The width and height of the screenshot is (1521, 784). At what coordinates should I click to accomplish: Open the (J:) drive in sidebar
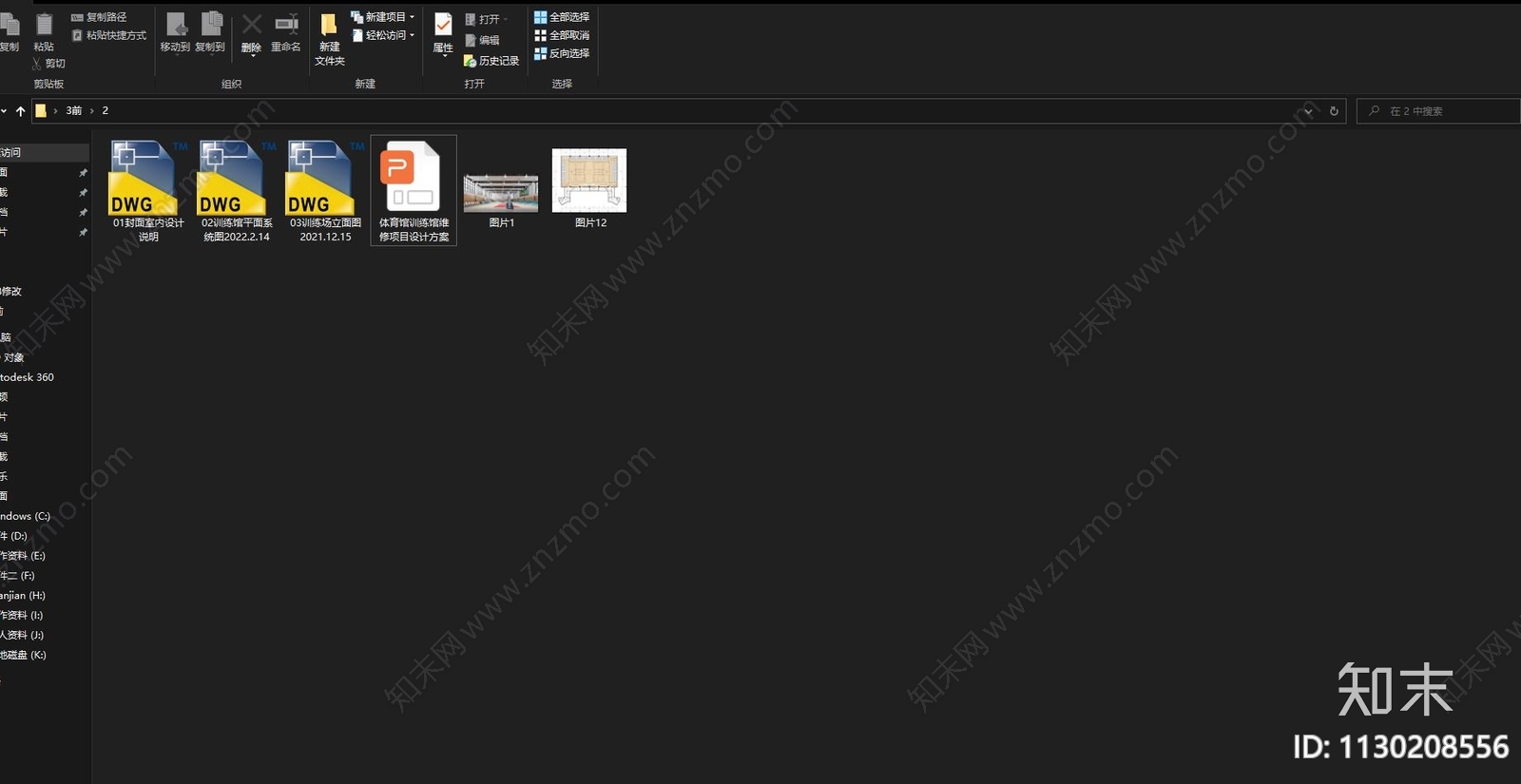(x=22, y=635)
